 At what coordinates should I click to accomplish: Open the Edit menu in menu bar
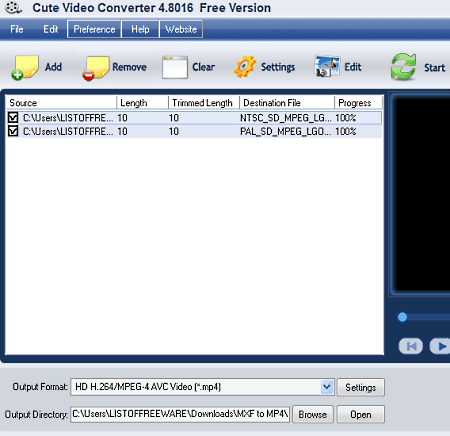(51, 29)
